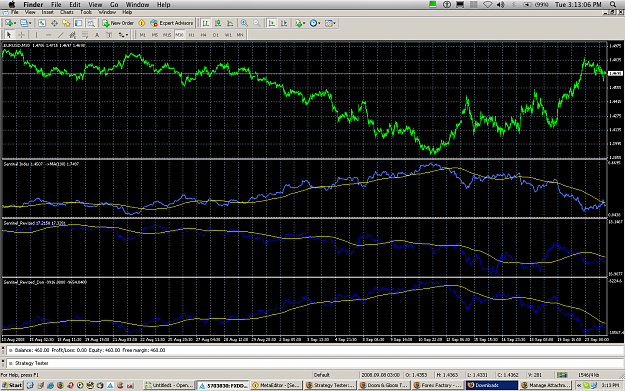The image size is (625, 391).
Task: Select the equidistant channel tool
Action: click(73, 35)
